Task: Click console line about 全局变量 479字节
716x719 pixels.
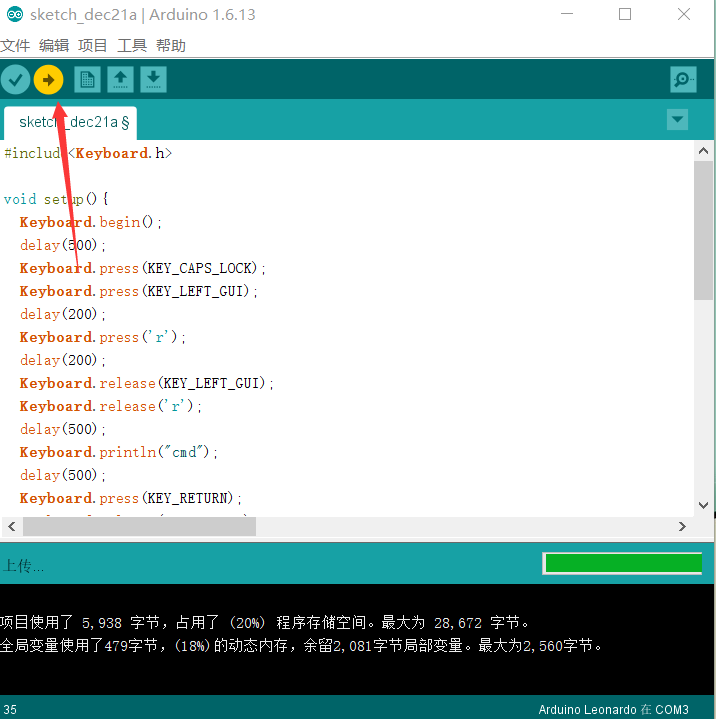Action: (x=301, y=646)
